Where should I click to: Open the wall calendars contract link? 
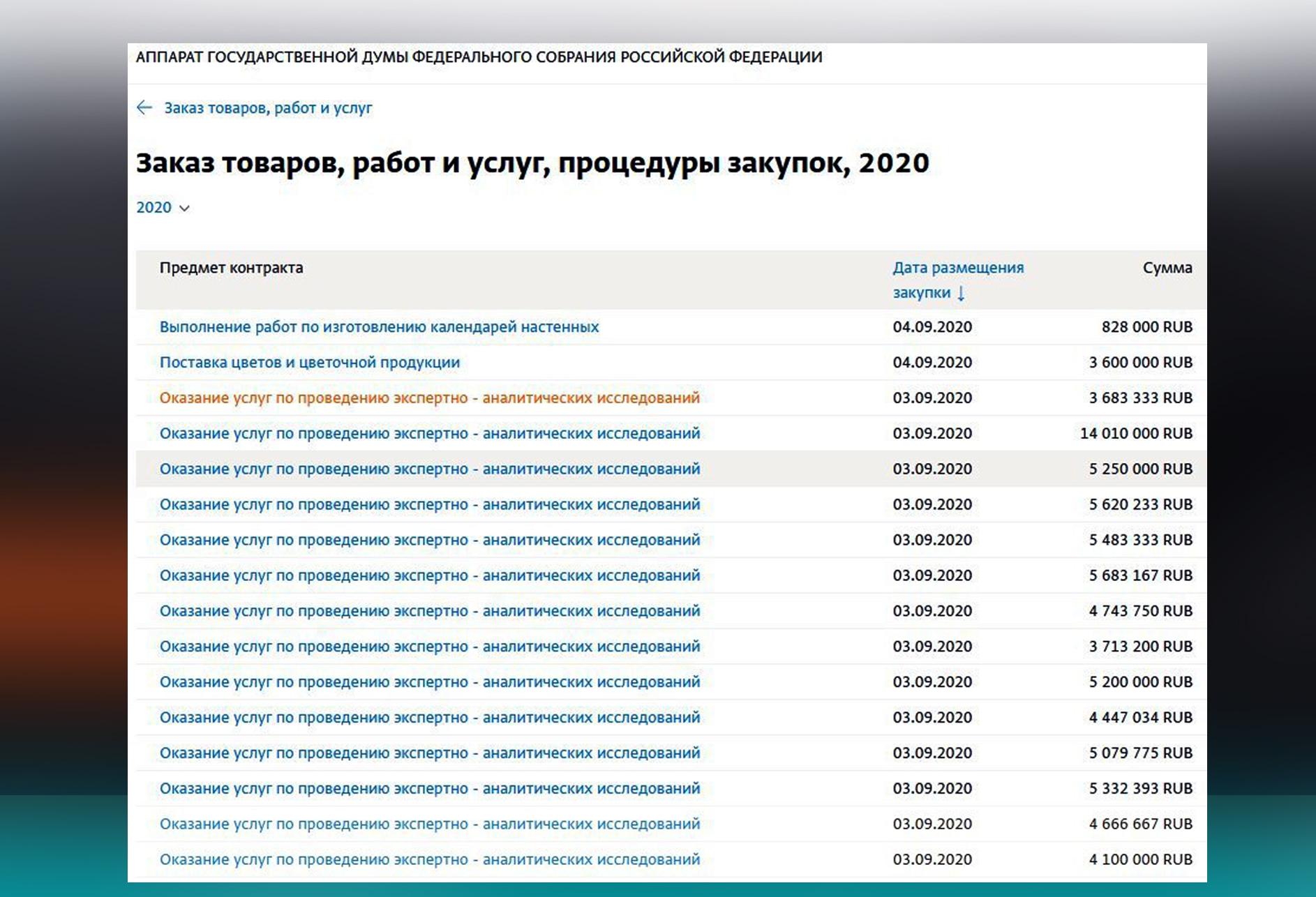(379, 327)
